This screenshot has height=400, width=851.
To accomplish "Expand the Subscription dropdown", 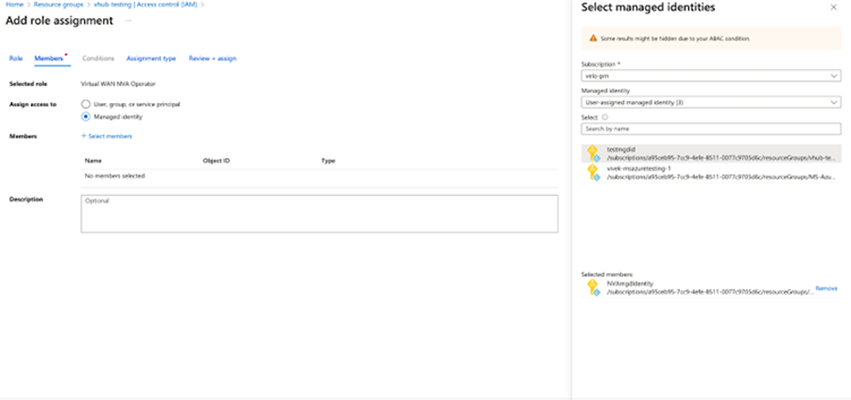I will [x=710, y=76].
